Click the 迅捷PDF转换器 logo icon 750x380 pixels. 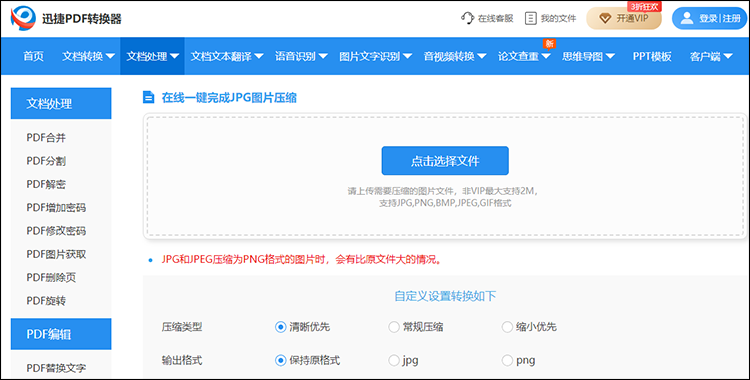click(x=23, y=18)
